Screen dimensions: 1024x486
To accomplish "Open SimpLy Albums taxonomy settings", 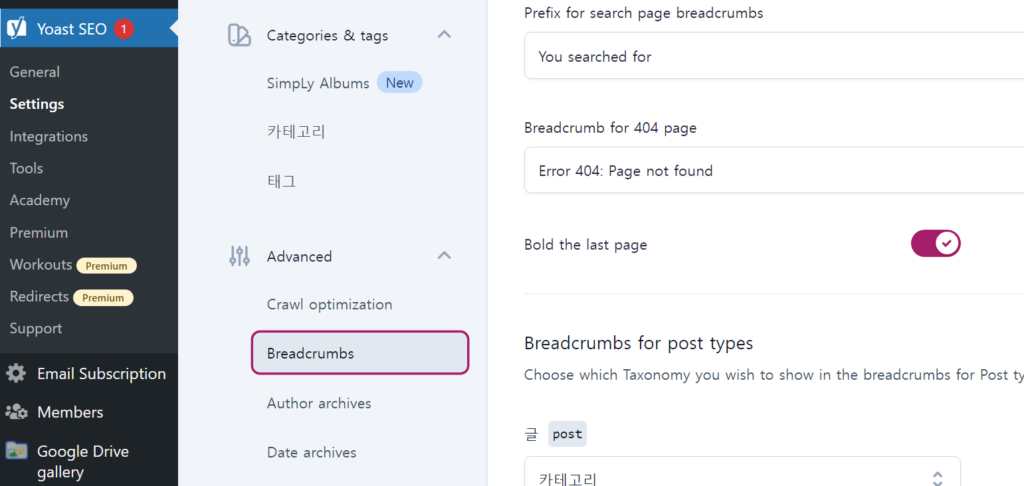I will coord(318,83).
